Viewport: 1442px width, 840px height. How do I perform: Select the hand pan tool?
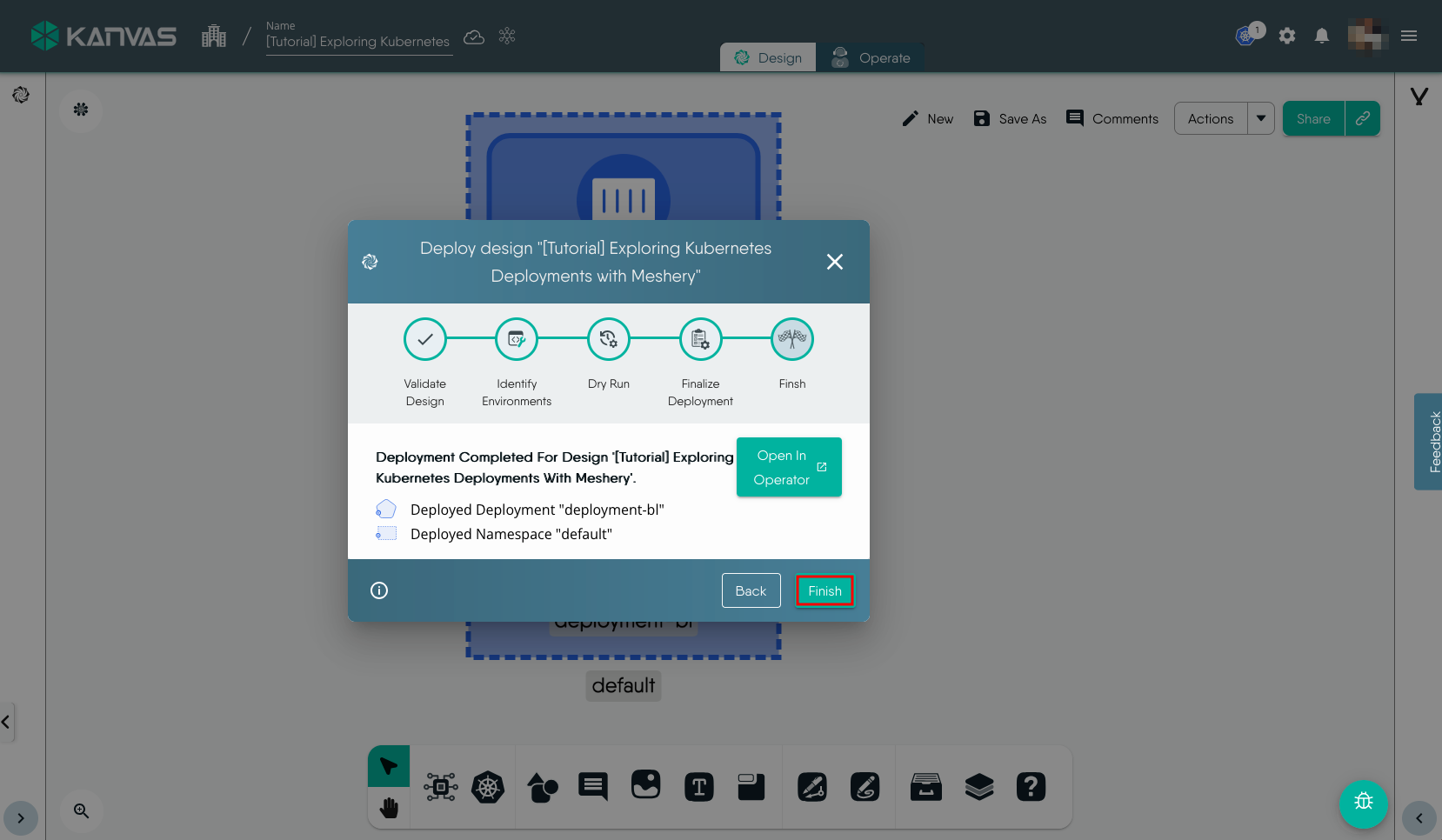click(389, 808)
